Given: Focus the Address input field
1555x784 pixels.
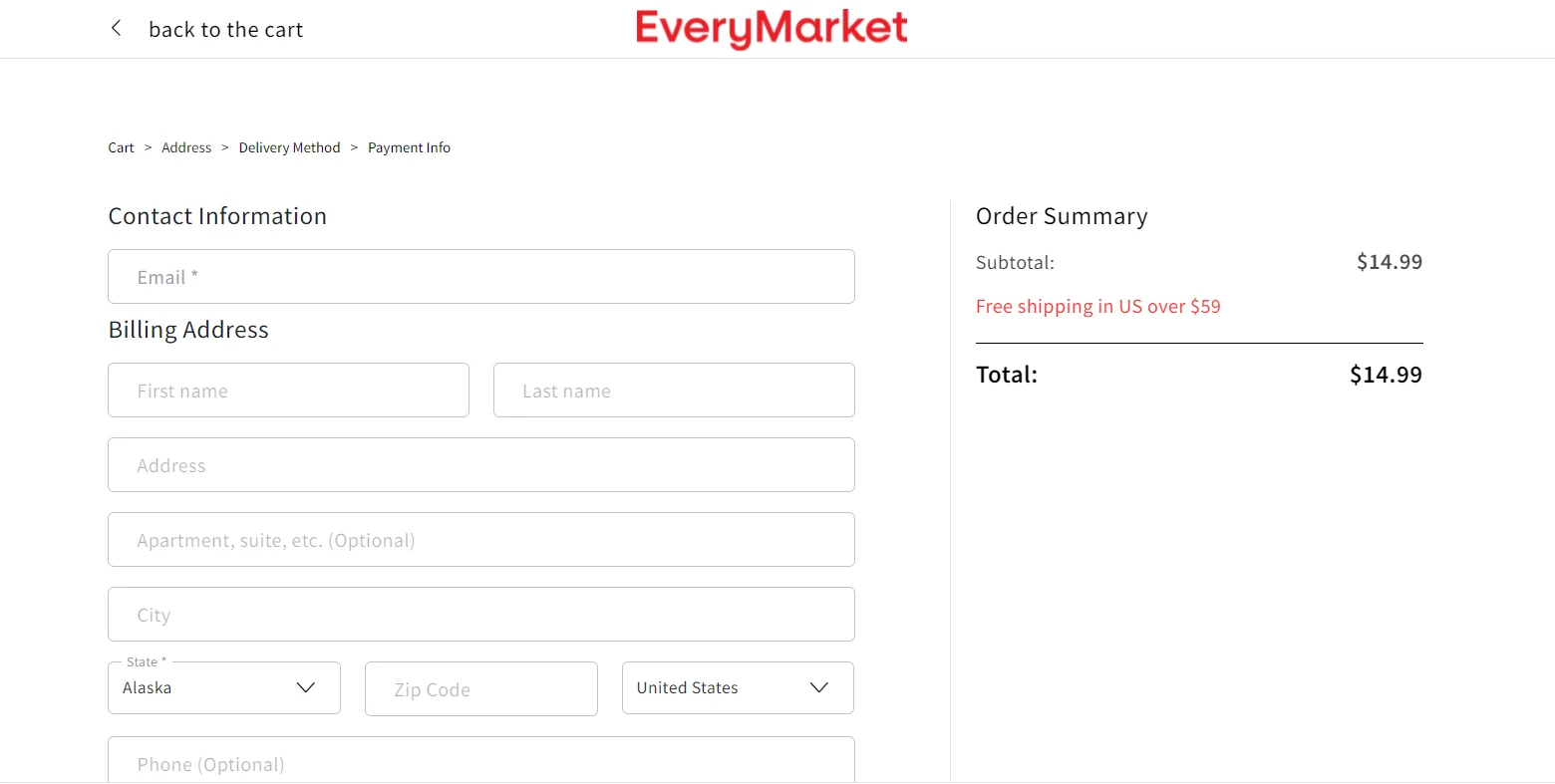Looking at the screenshot, I should pos(481,465).
